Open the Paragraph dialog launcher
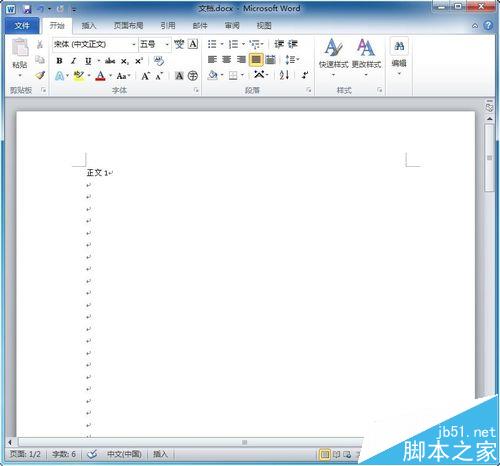This screenshot has height=466, width=500. (x=309, y=90)
